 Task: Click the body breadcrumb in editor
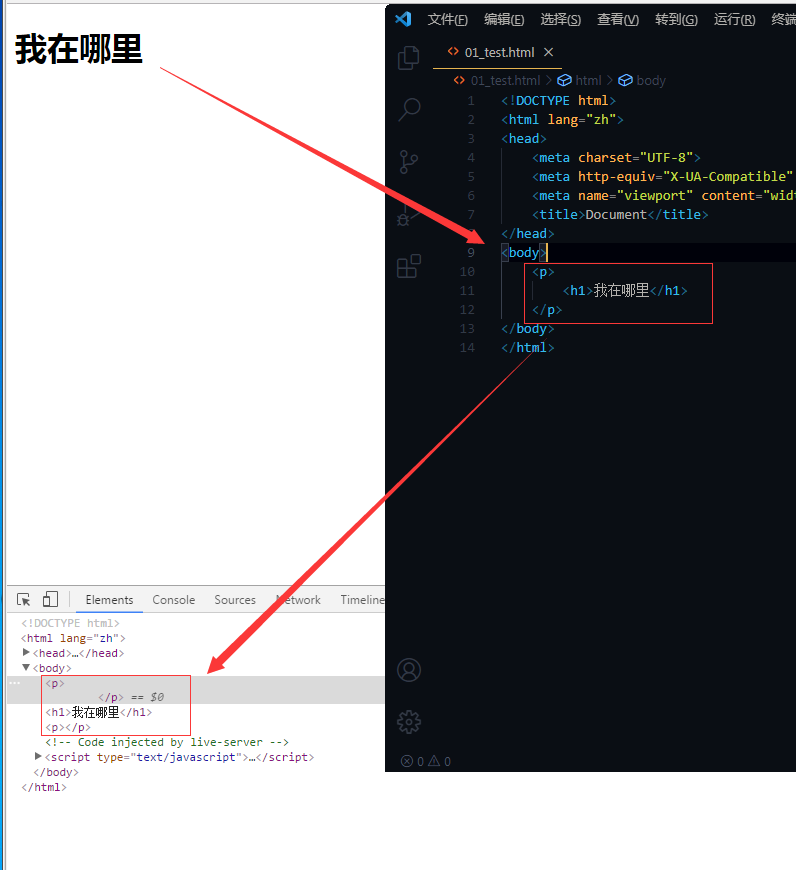642,80
